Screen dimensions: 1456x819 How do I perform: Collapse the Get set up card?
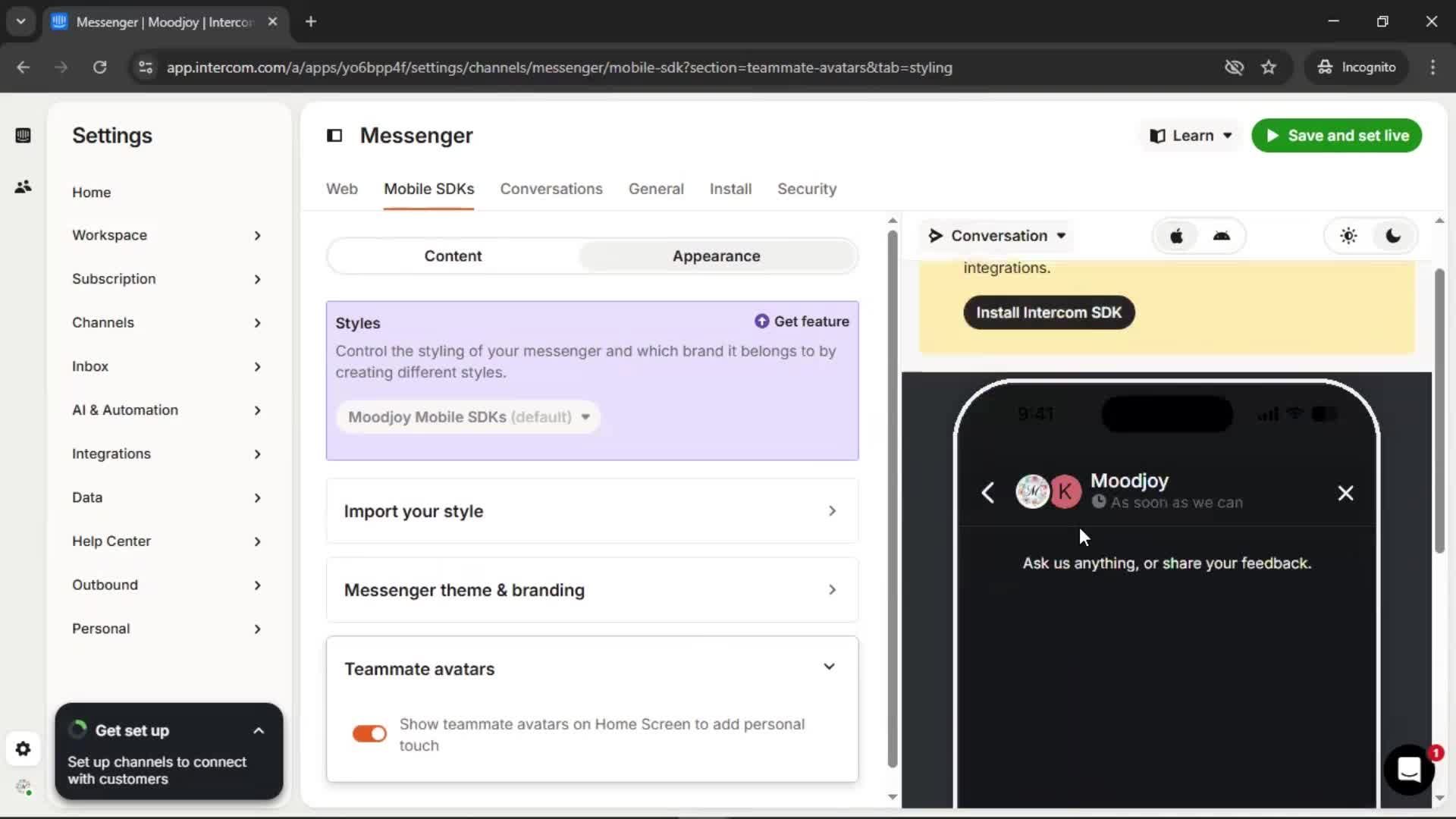pos(259,731)
